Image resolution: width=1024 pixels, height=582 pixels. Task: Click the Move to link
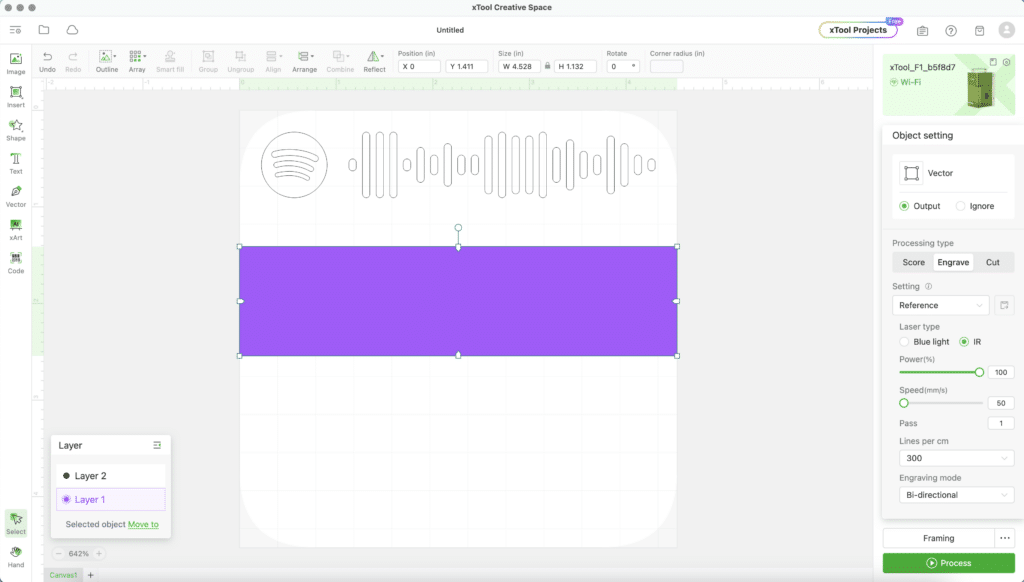(x=143, y=524)
